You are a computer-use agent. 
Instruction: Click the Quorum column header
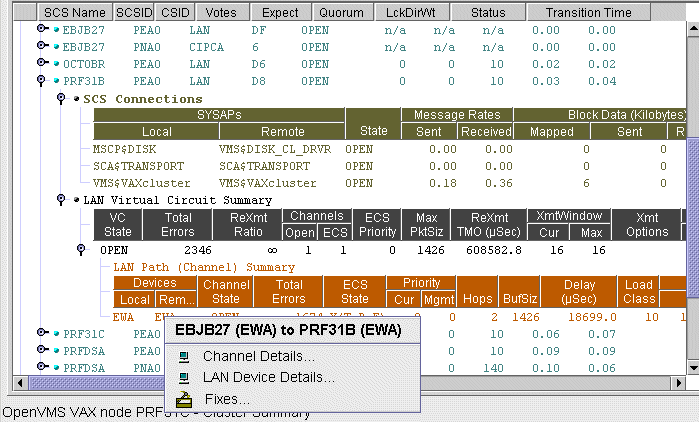tap(342, 13)
